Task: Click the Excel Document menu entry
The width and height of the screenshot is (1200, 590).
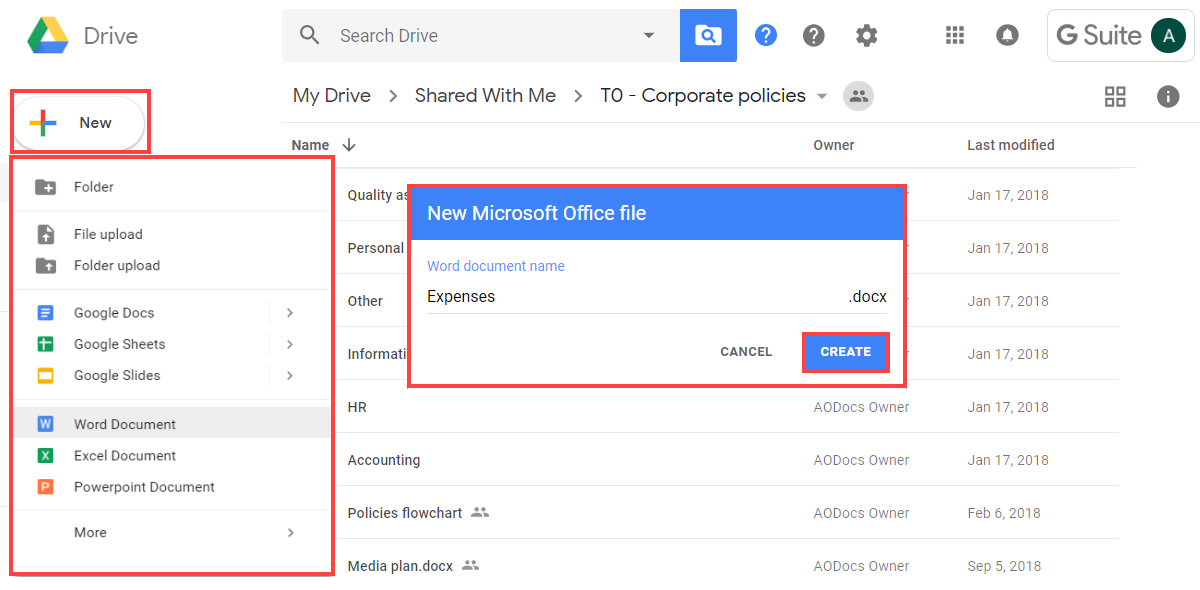Action: pyautogui.click(x=172, y=455)
